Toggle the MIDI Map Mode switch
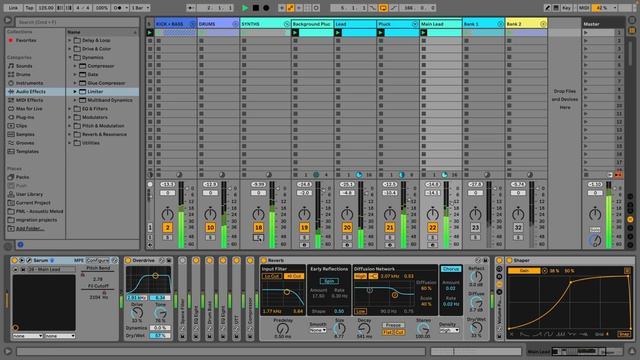Image resolution: width=640 pixels, height=360 pixels. tap(584, 8)
